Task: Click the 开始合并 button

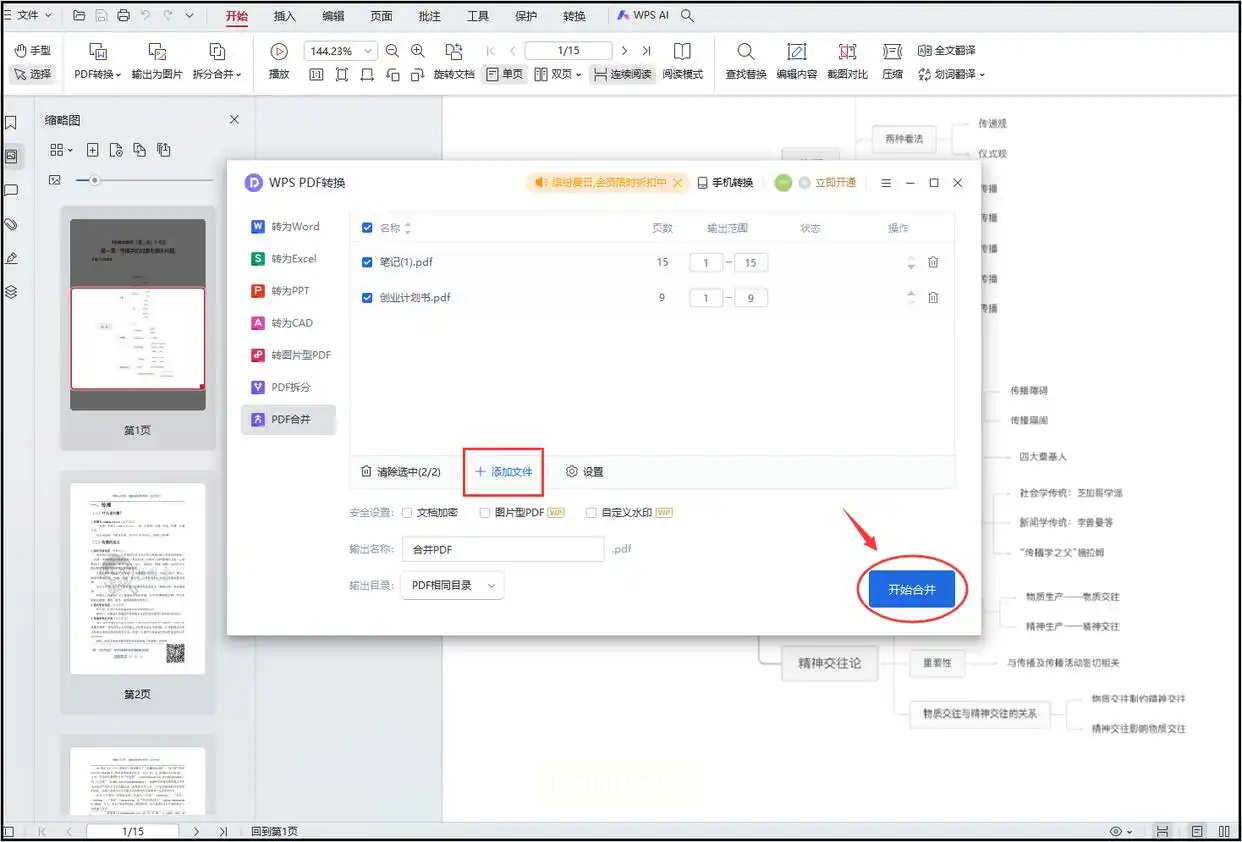Action: (x=912, y=590)
